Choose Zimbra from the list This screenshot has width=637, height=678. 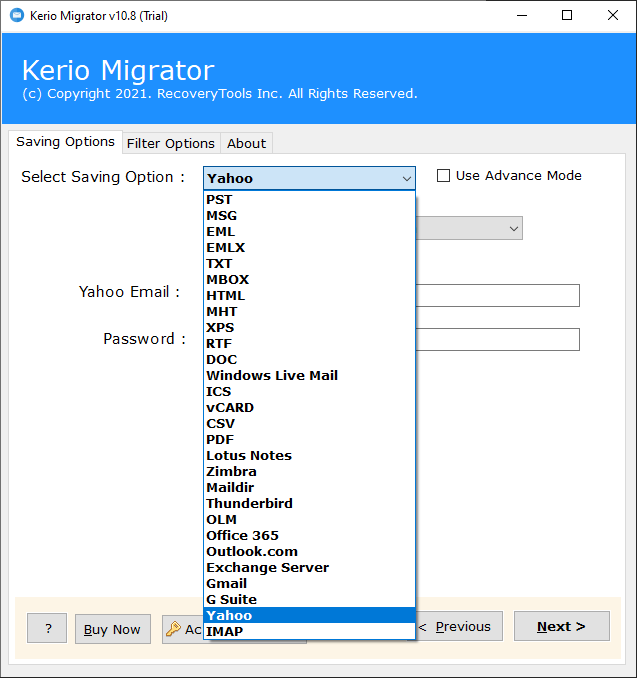click(309, 472)
